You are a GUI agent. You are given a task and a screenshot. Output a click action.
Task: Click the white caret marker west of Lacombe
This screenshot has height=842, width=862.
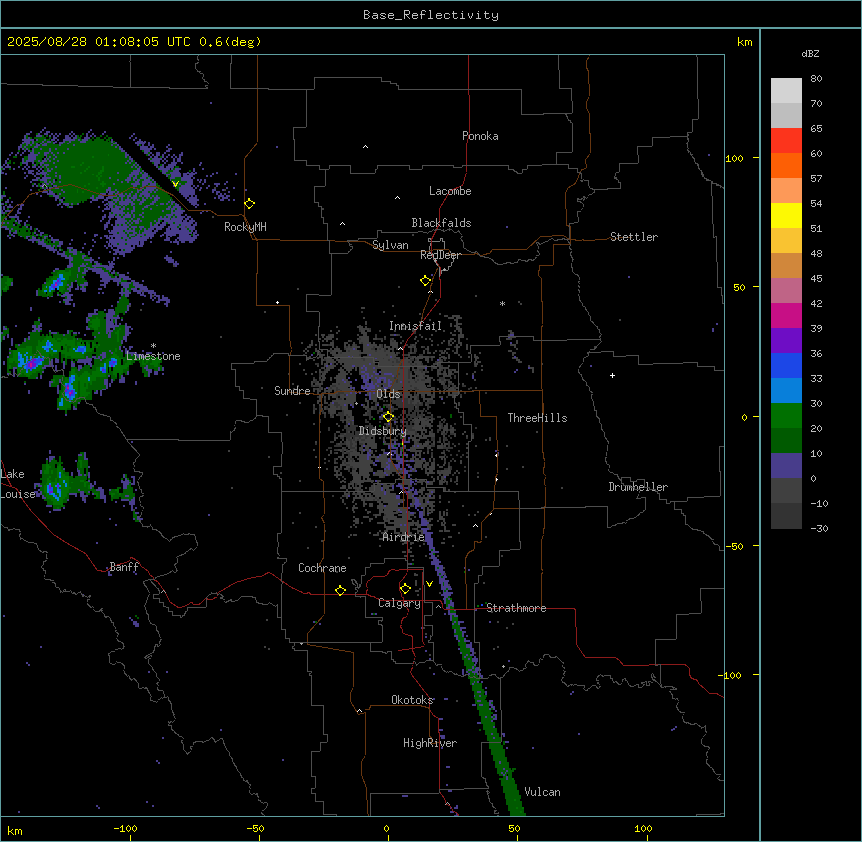tap(397, 198)
